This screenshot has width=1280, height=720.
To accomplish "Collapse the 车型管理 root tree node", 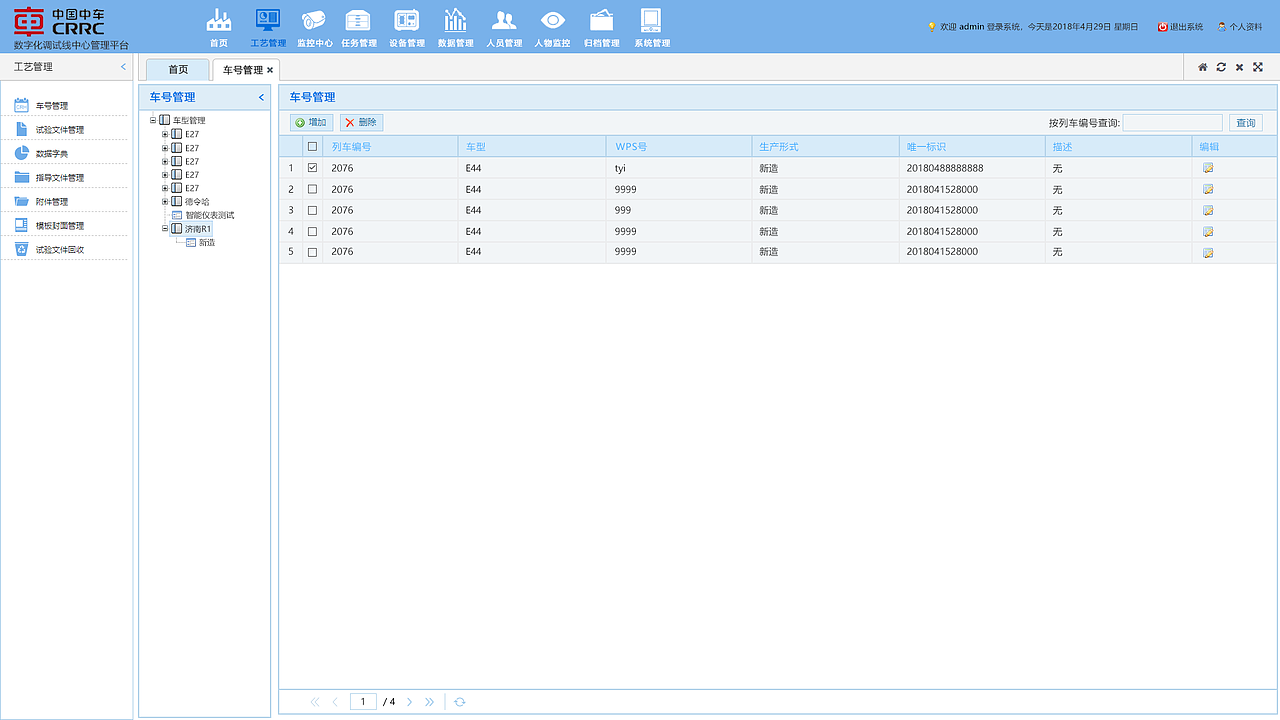I will pos(153,120).
